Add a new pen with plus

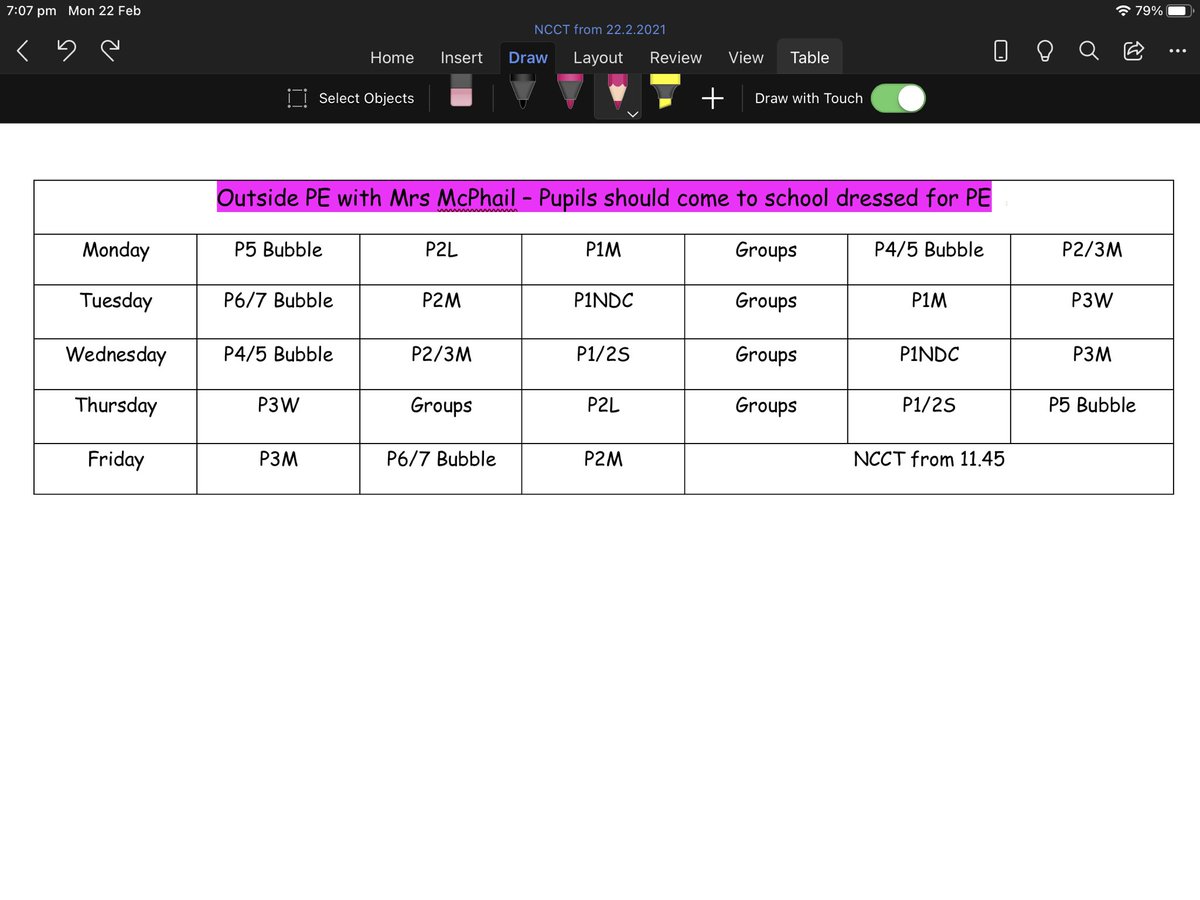point(712,98)
